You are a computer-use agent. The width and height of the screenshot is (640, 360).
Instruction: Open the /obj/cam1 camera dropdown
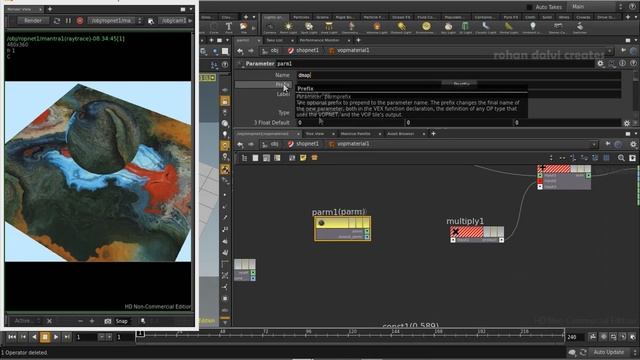pyautogui.click(x=175, y=20)
